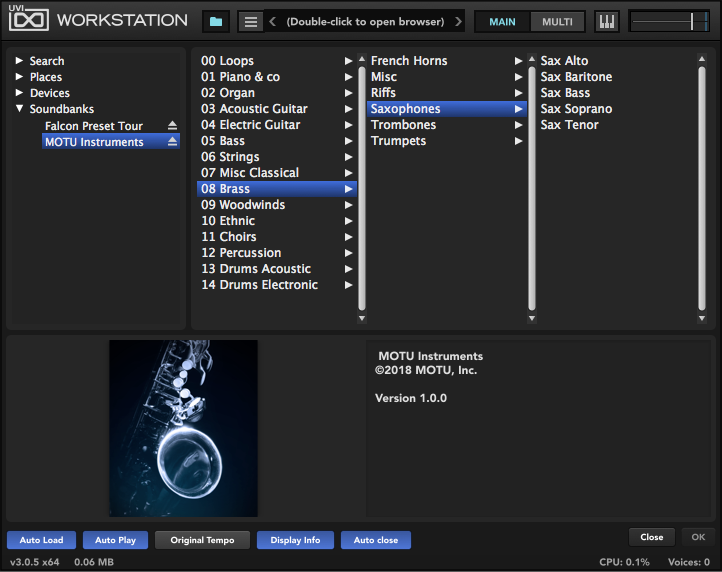Toggle Auto Play option
This screenshot has height=572, width=722.
pos(116,540)
